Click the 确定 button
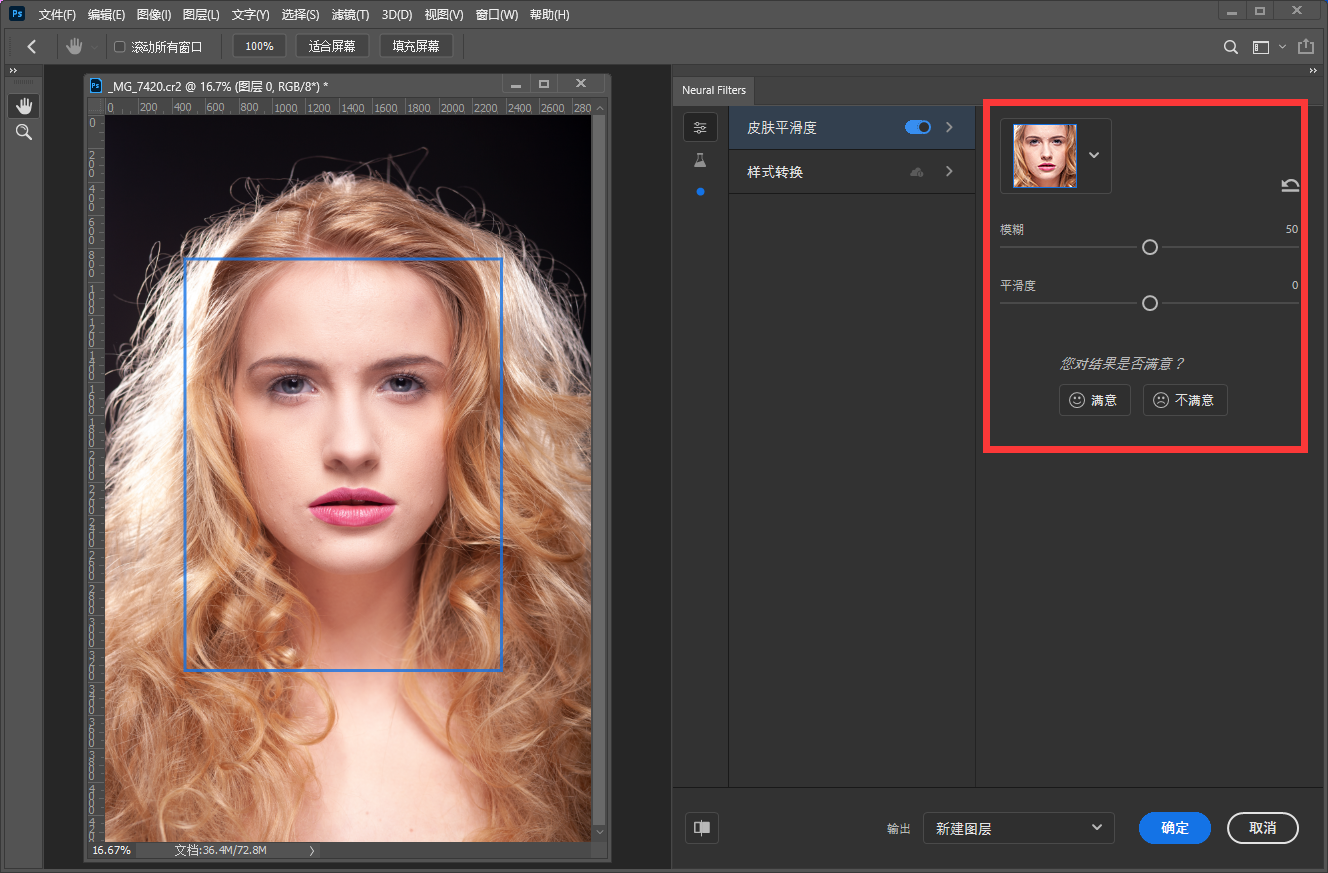The height and width of the screenshot is (873, 1328). pos(1174,828)
